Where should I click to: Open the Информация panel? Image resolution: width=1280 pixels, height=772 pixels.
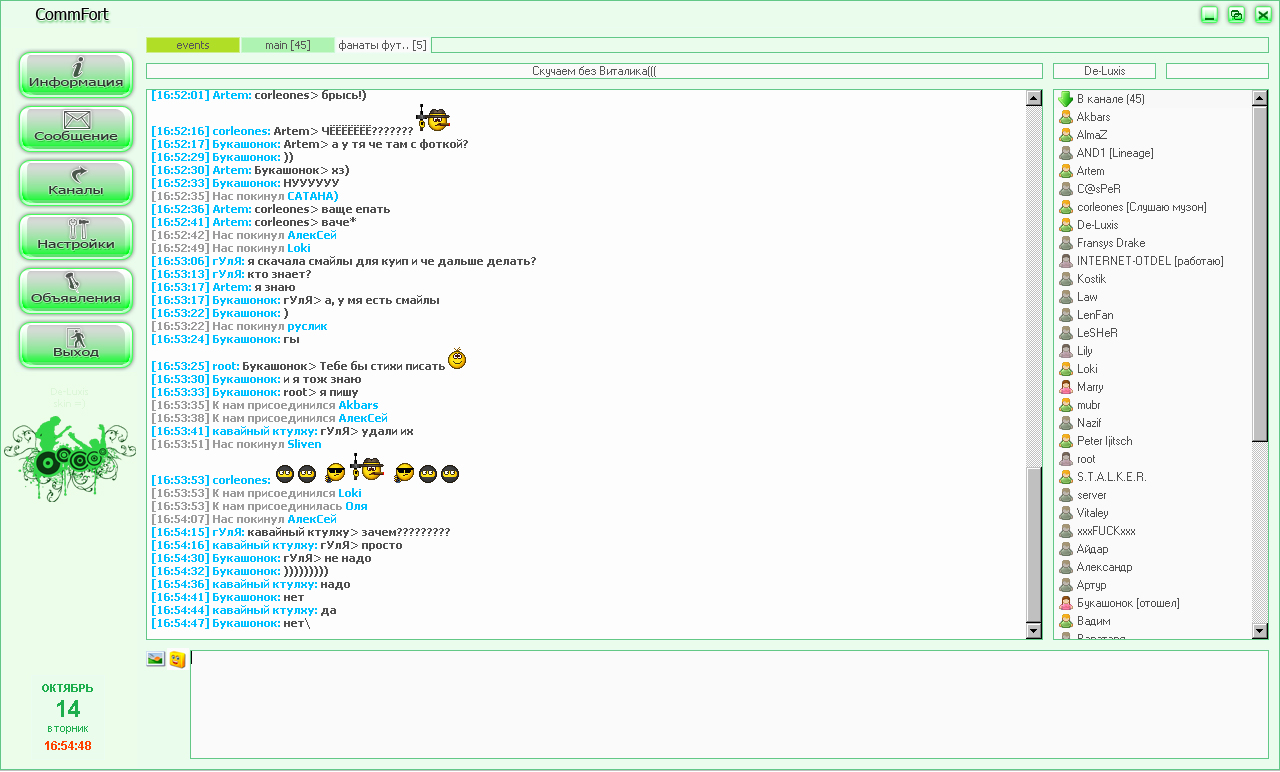[x=76, y=75]
